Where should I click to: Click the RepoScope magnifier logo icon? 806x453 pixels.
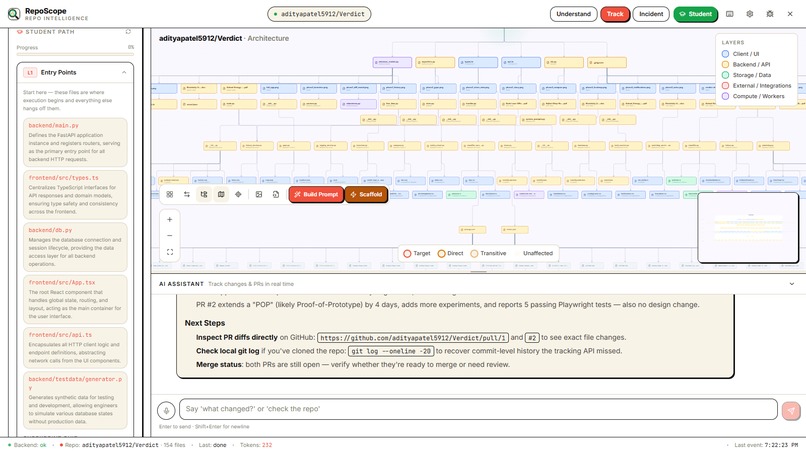pyautogui.click(x=14, y=14)
